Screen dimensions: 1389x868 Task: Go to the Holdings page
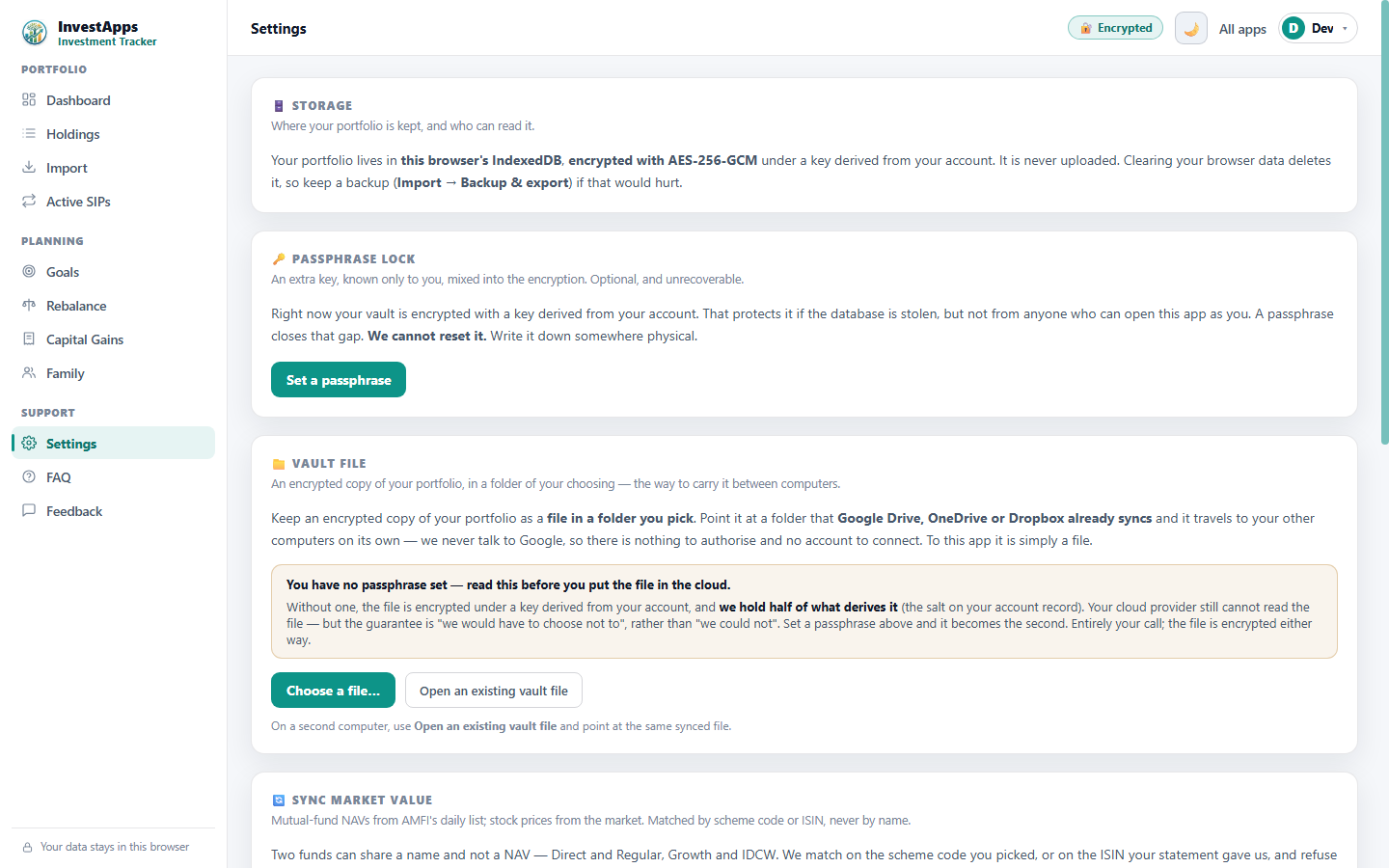coord(113,134)
